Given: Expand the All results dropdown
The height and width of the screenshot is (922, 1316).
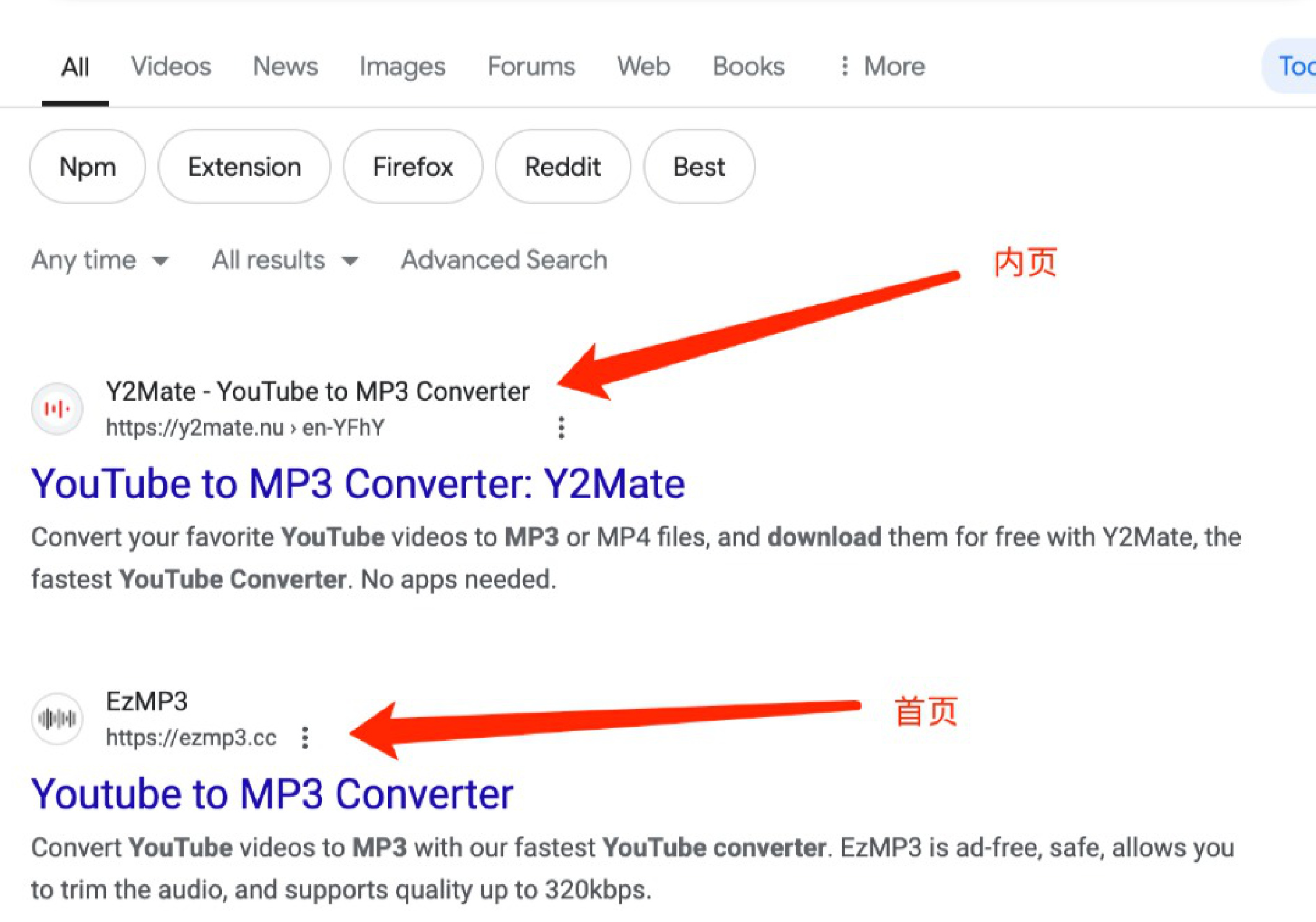Looking at the screenshot, I should pyautogui.click(x=285, y=260).
